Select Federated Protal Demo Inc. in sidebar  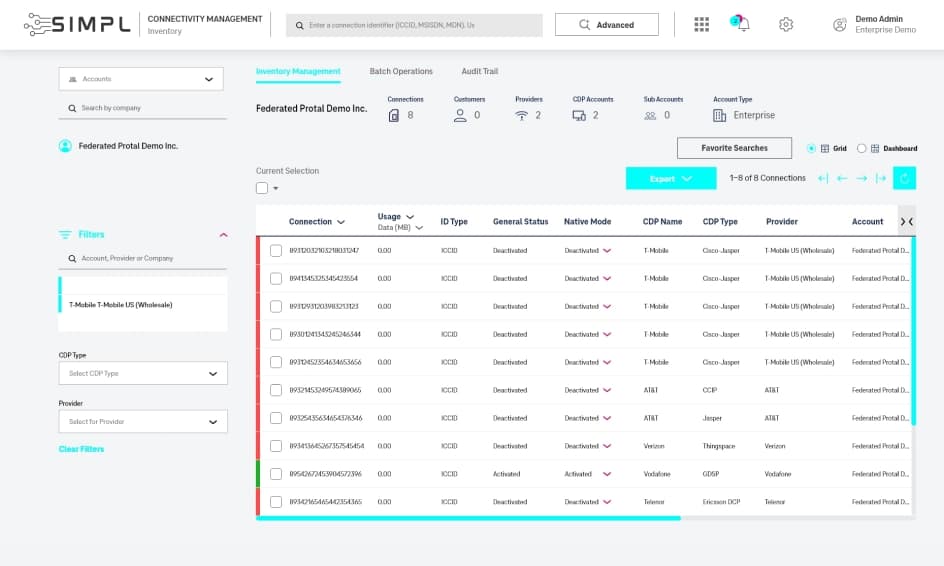click(128, 146)
